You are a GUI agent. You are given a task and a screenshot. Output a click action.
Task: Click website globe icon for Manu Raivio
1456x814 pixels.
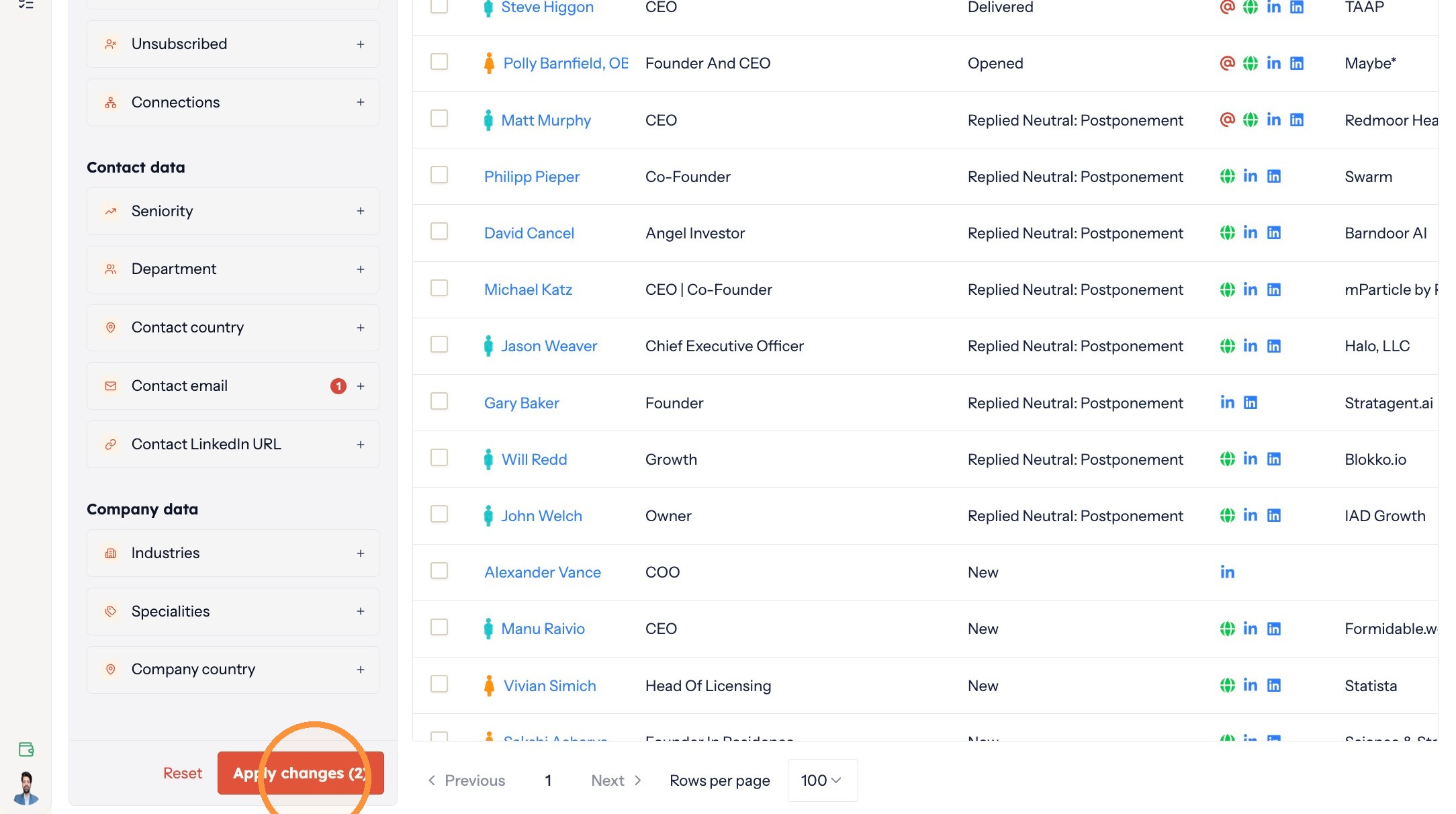click(1227, 629)
